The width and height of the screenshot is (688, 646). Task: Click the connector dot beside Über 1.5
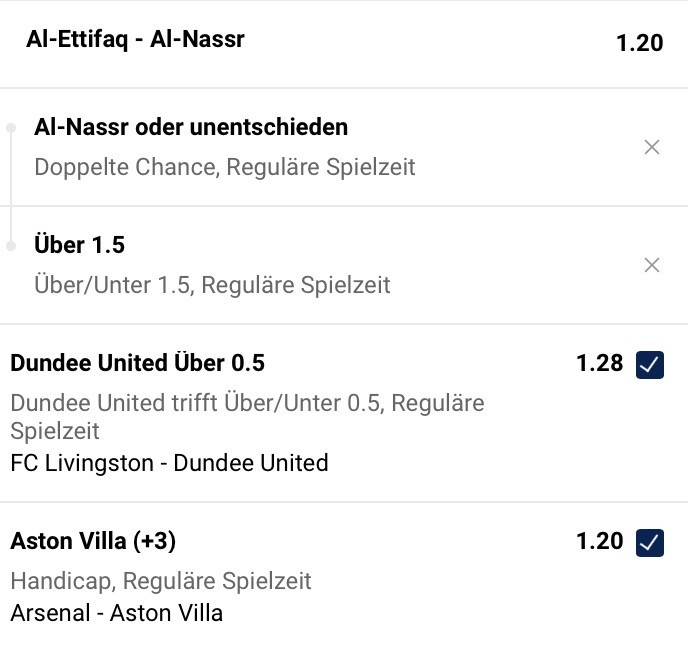tap(11, 246)
